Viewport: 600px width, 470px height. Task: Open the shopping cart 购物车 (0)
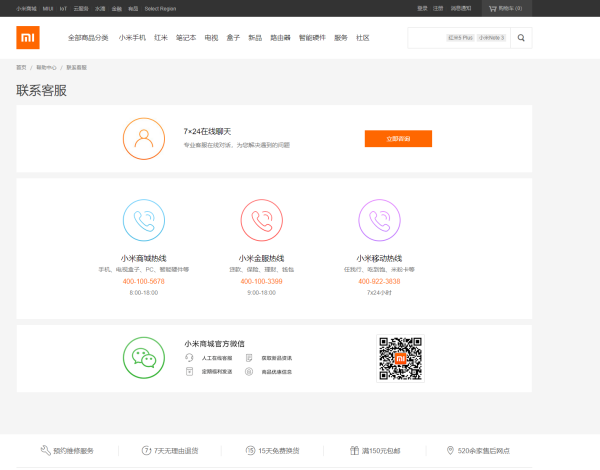507,8
